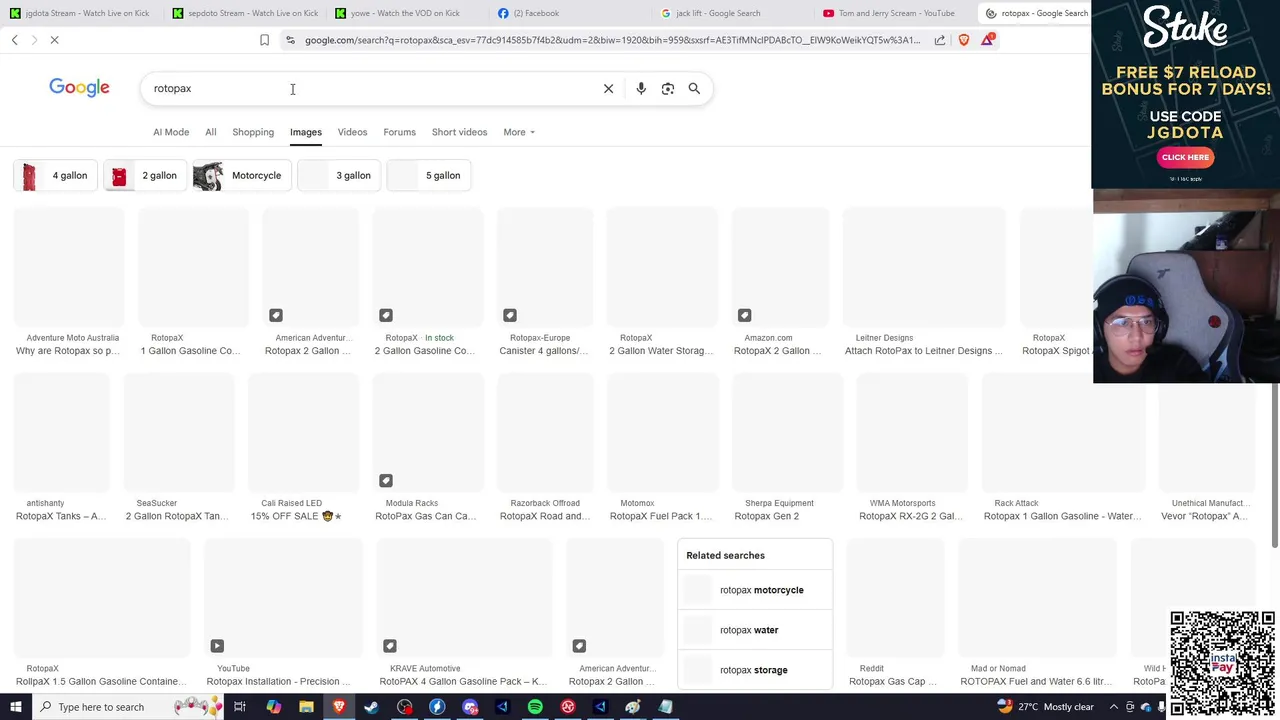Switch to the jgdota Stream Kick tab

[x=80, y=13]
